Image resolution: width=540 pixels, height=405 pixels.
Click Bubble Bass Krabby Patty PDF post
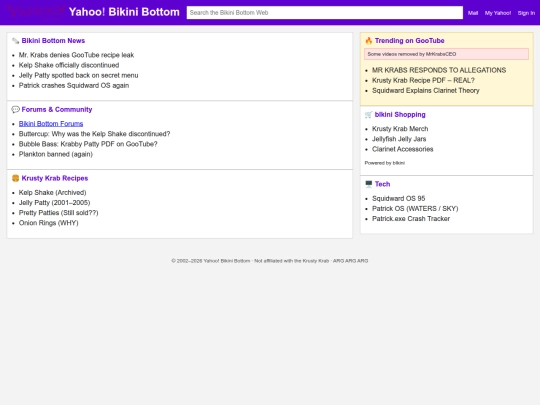88,144
